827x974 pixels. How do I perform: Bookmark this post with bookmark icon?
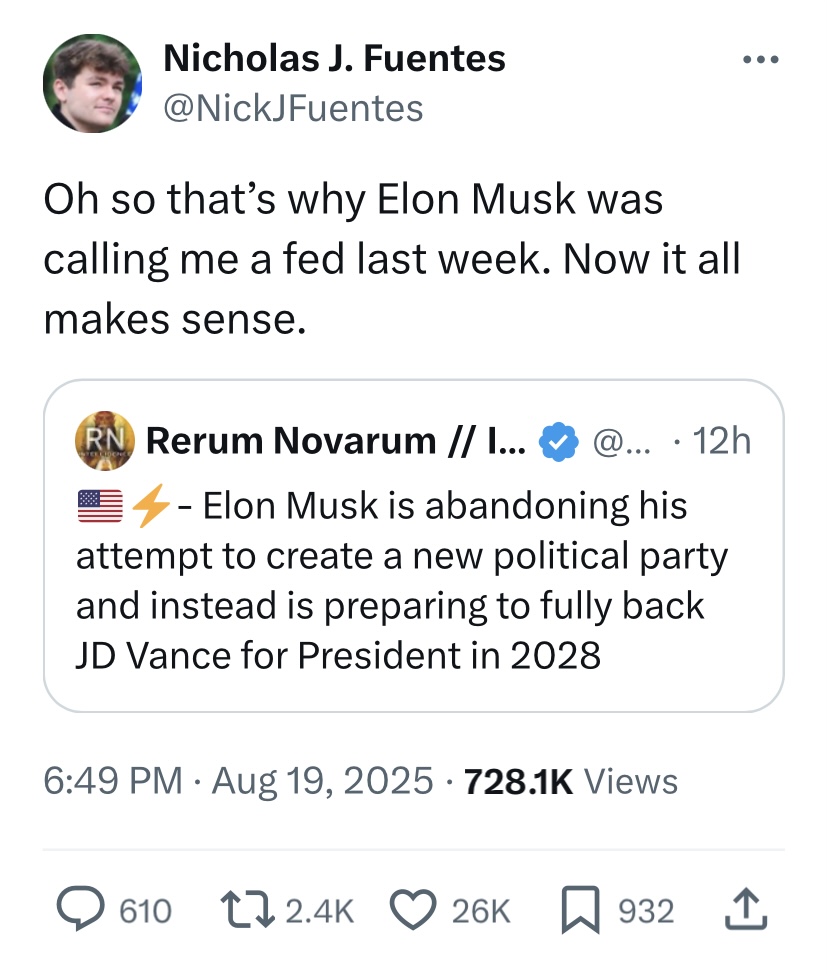coord(580,910)
